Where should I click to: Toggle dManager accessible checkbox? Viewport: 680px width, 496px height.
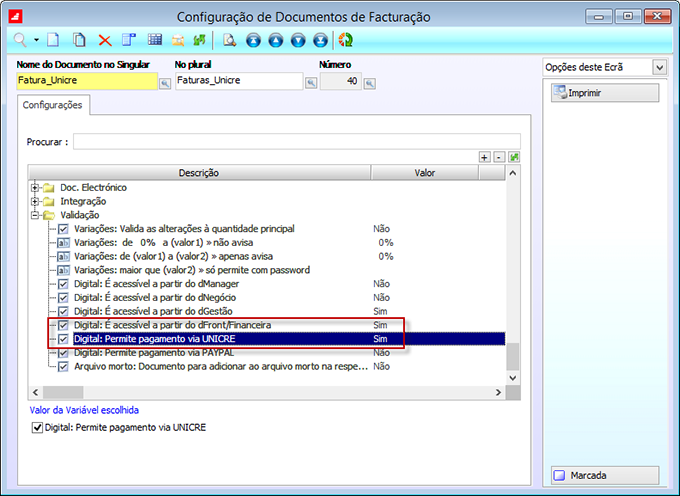pyautogui.click(x=63, y=284)
